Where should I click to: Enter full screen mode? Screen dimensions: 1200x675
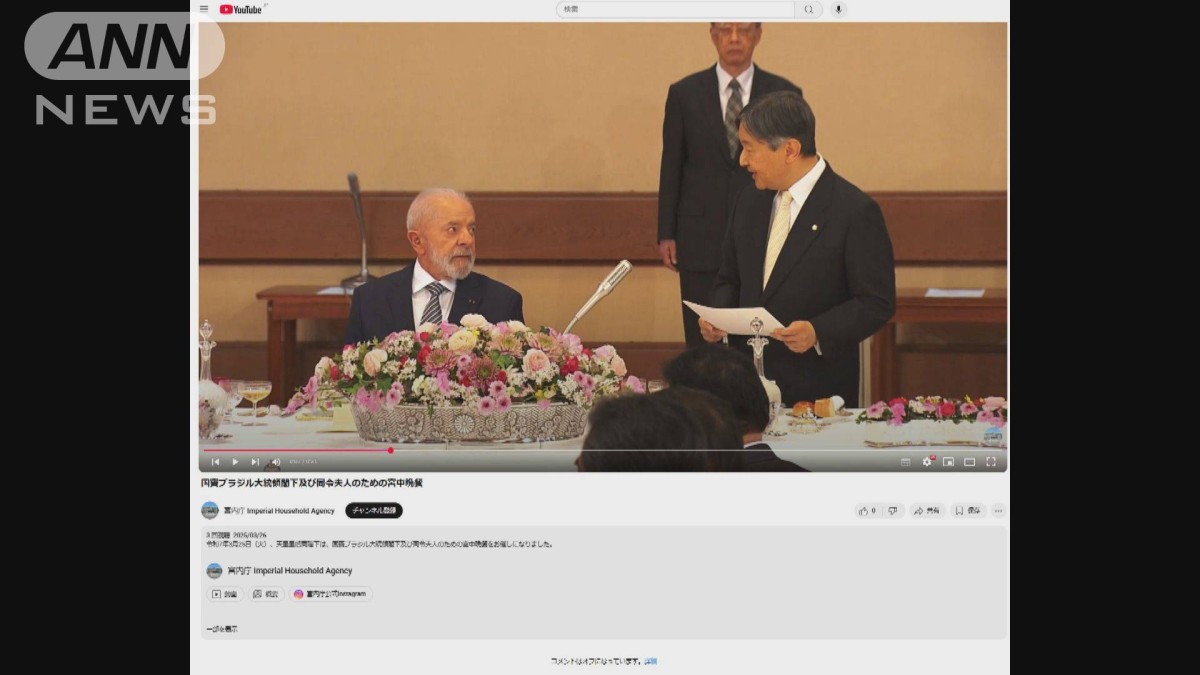991,462
